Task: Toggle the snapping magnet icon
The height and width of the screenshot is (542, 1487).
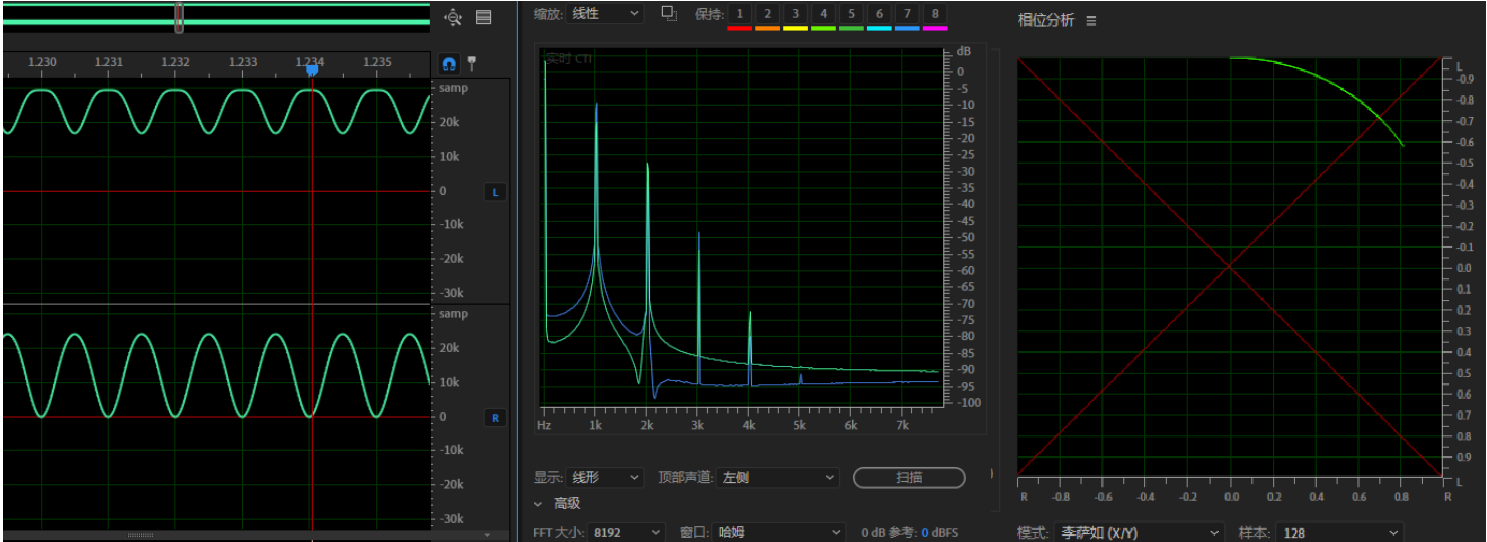Action: coord(450,63)
